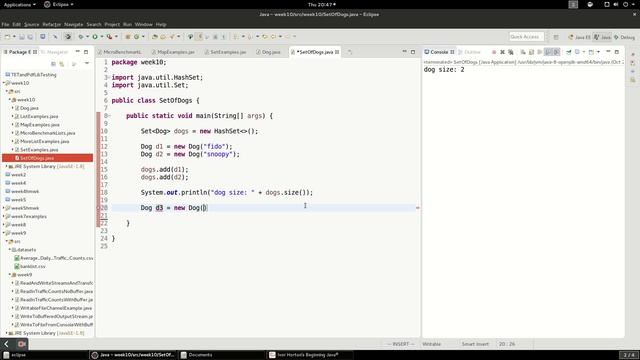
Task: Click the Open Type toolbar icon
Action: point(154,37)
